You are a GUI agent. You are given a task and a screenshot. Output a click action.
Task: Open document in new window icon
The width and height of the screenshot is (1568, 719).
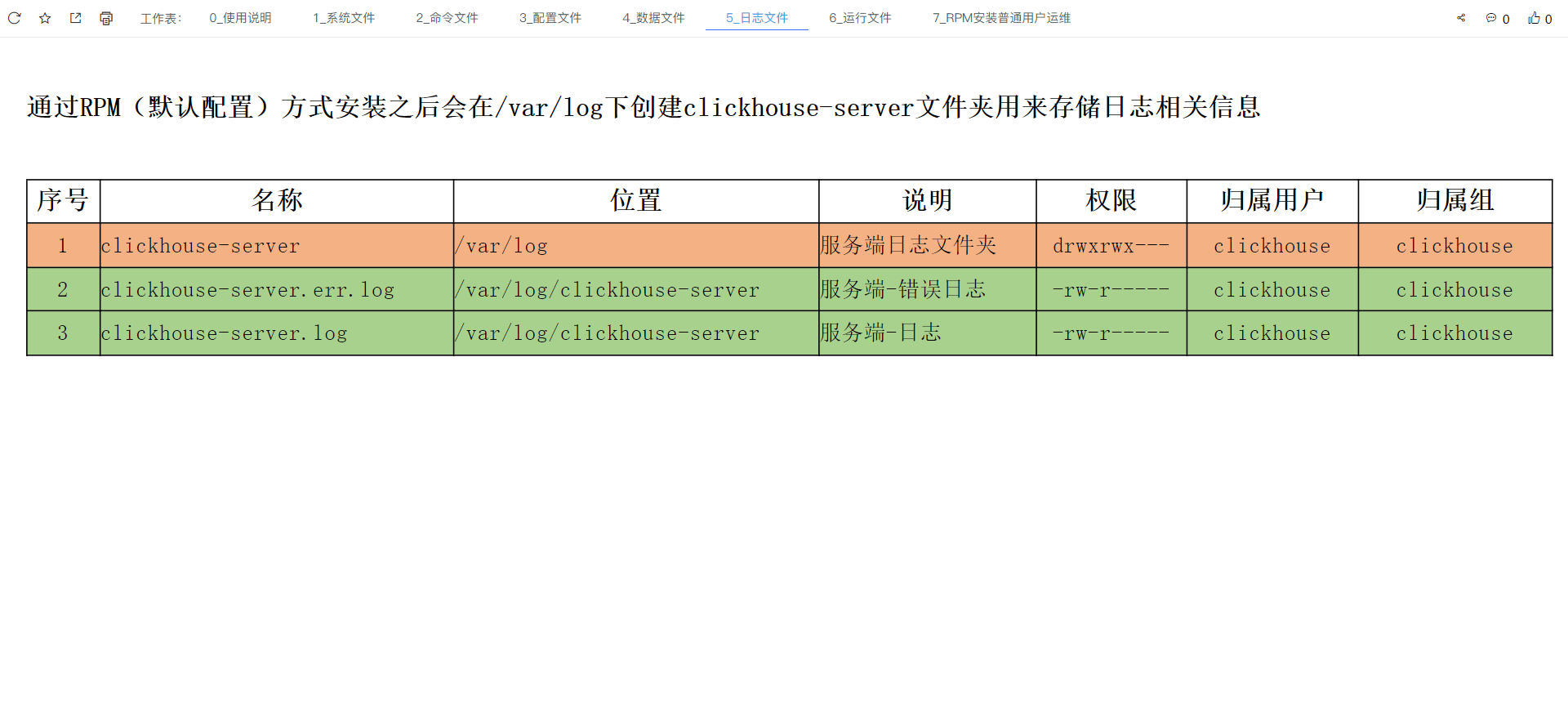click(x=76, y=18)
